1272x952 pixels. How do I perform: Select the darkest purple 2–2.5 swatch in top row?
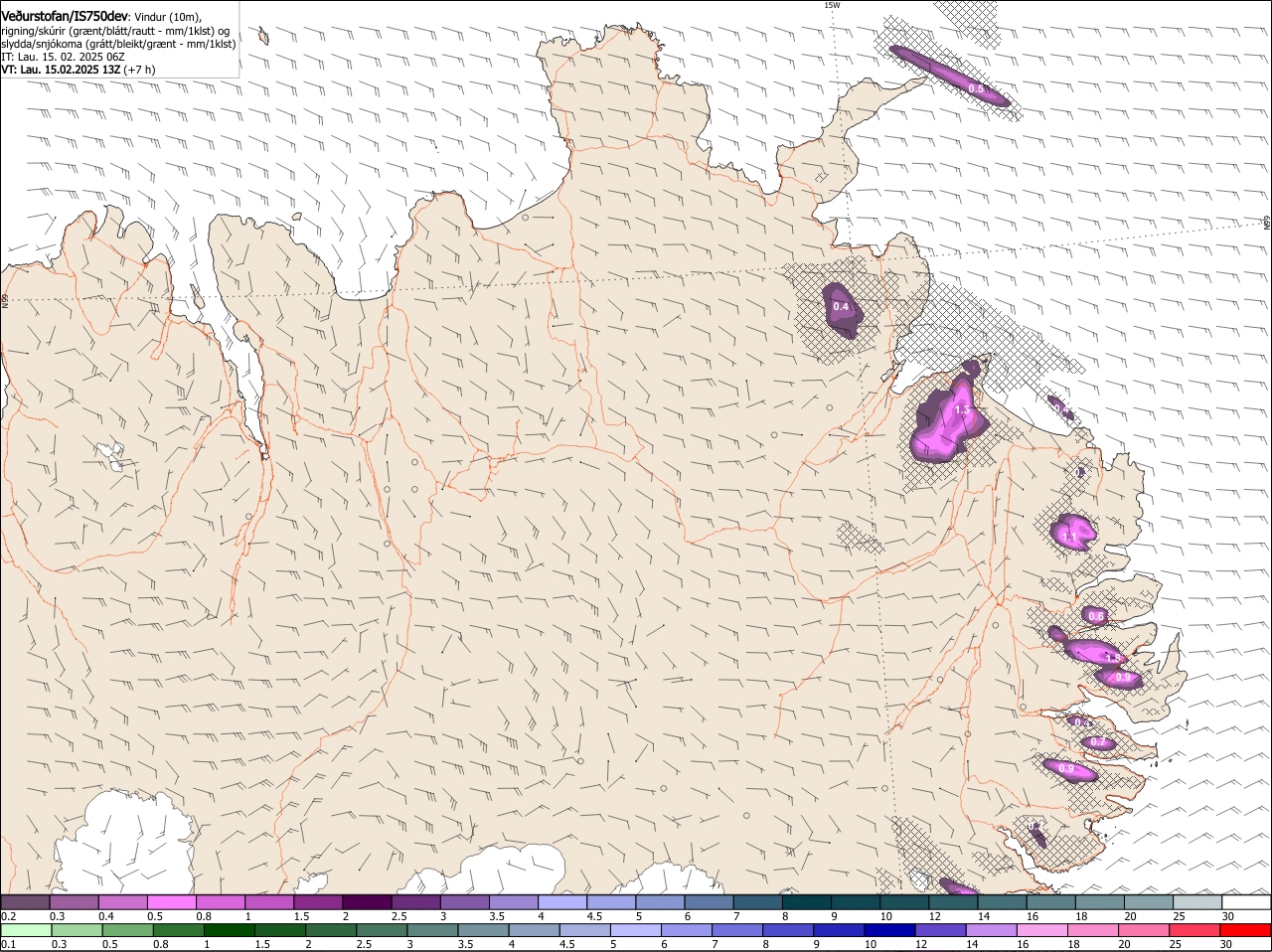(368, 901)
